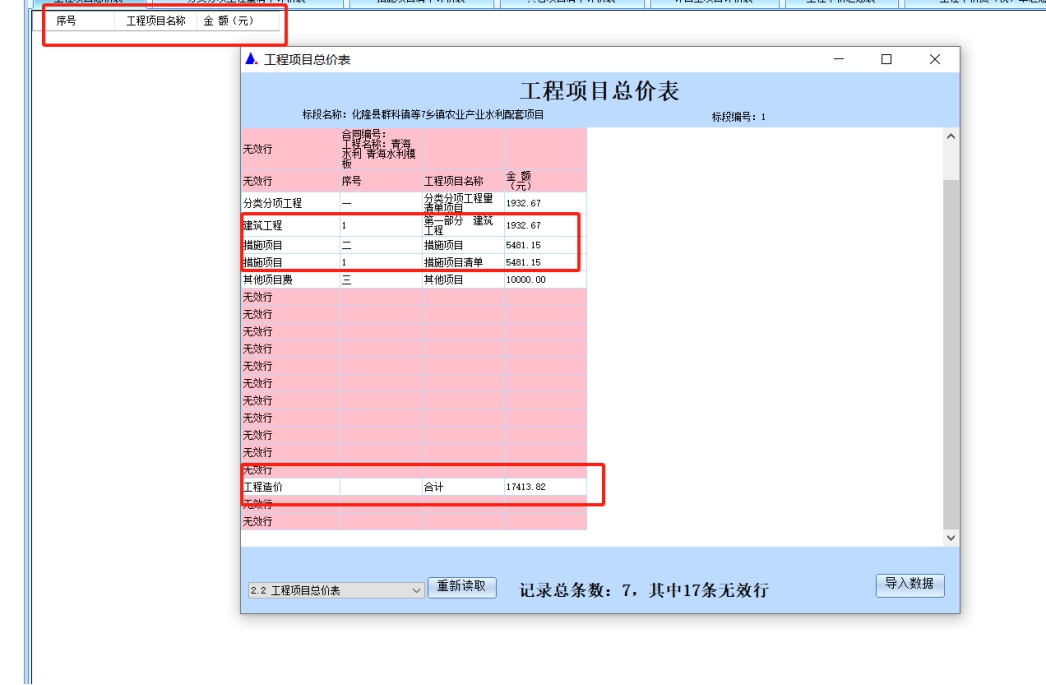Select the 其他项目费 row type cell
This screenshot has width=1046, height=685.
click(x=290, y=280)
